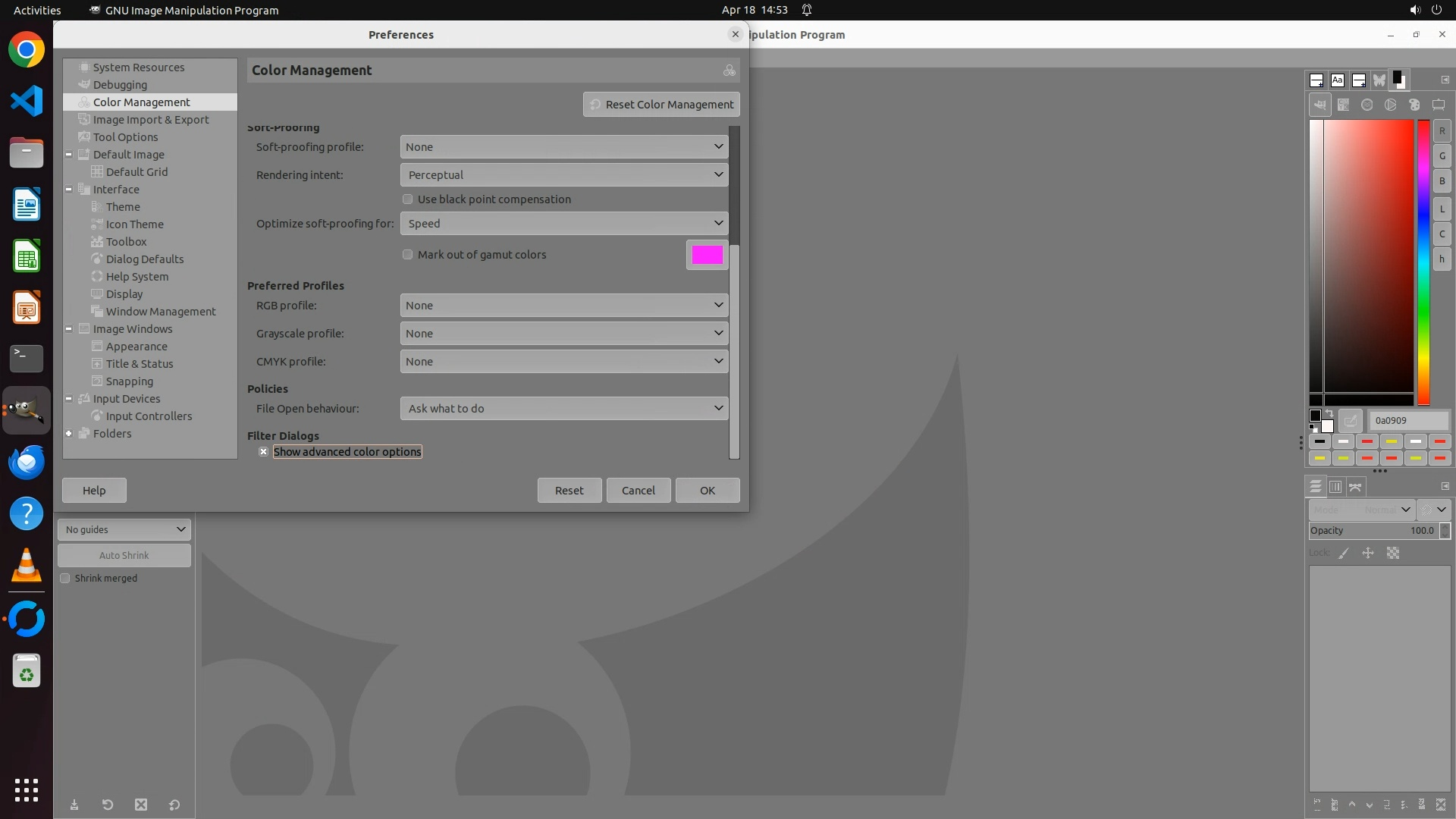The image size is (1456, 819).
Task: Enable Use black point compensation
Action: 408,199
